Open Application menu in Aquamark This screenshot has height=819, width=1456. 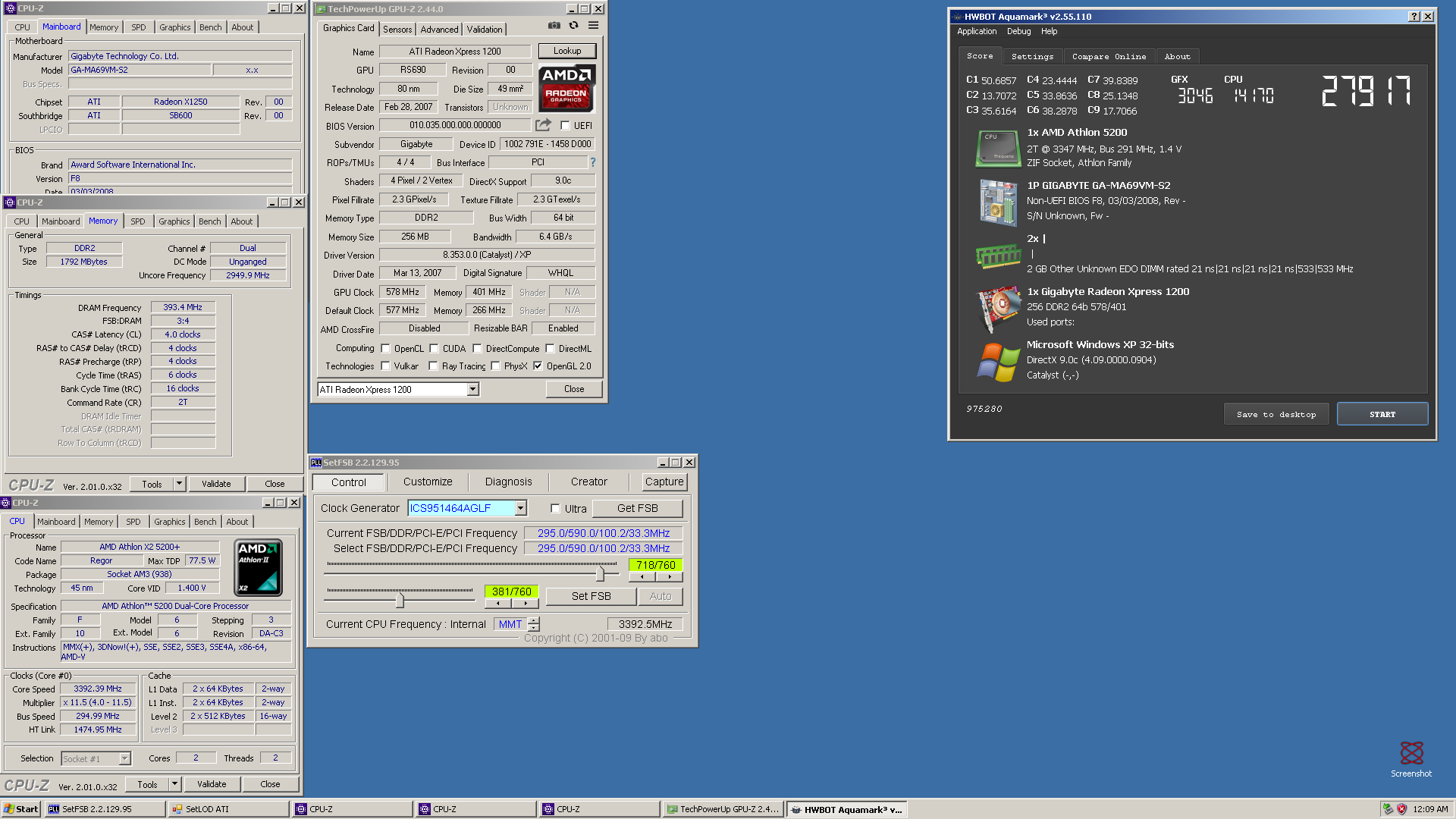click(977, 31)
